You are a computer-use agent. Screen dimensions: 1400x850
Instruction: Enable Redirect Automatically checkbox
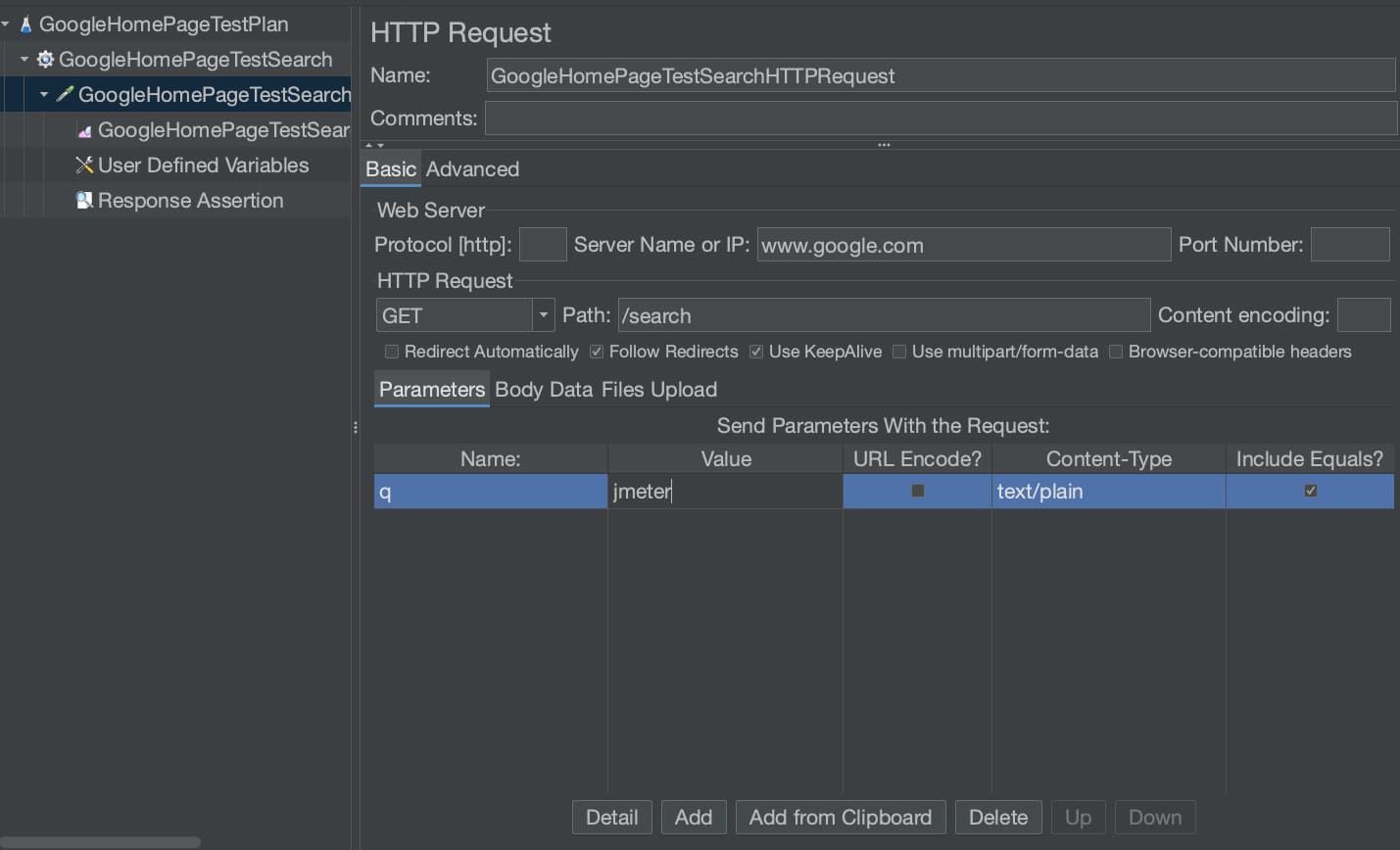(392, 352)
